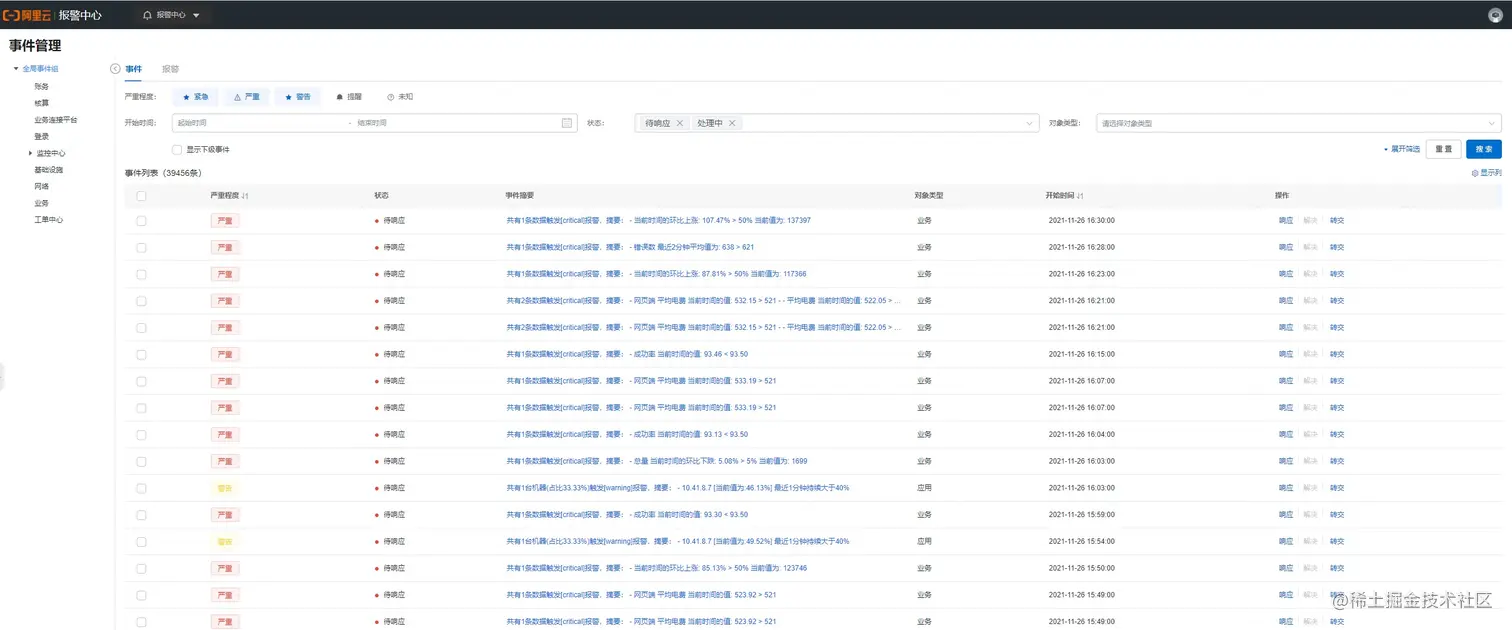Remove the 待响应 status tag
The image size is (1512, 630).
680,123
